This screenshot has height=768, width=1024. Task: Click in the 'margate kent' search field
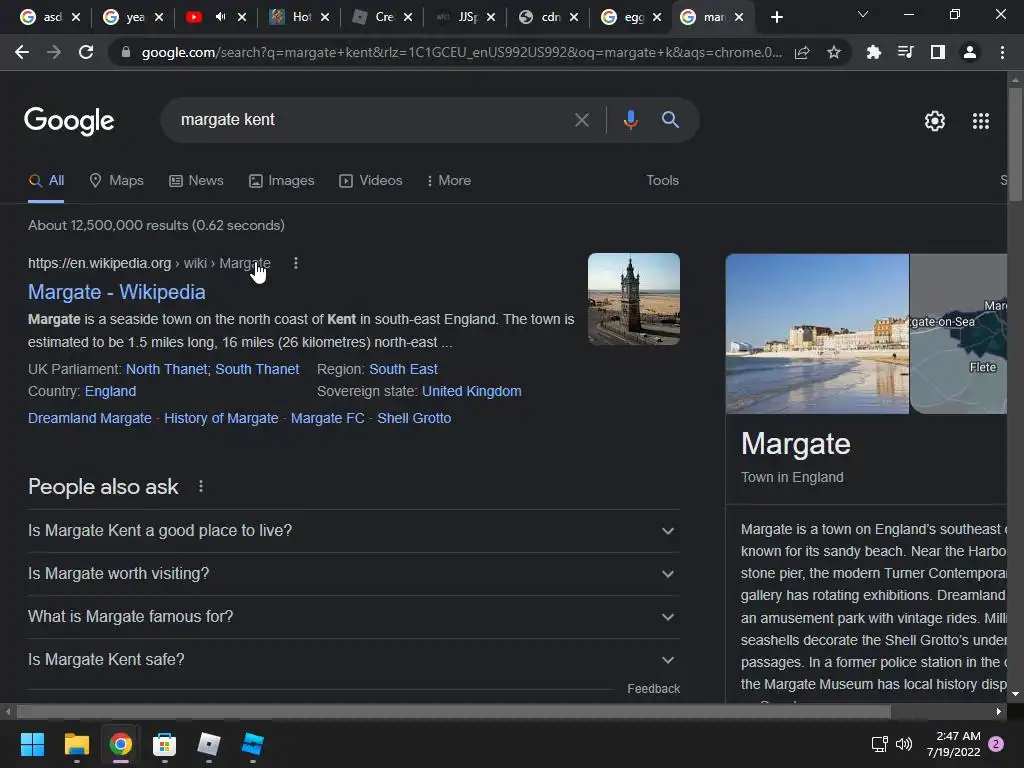(x=366, y=120)
